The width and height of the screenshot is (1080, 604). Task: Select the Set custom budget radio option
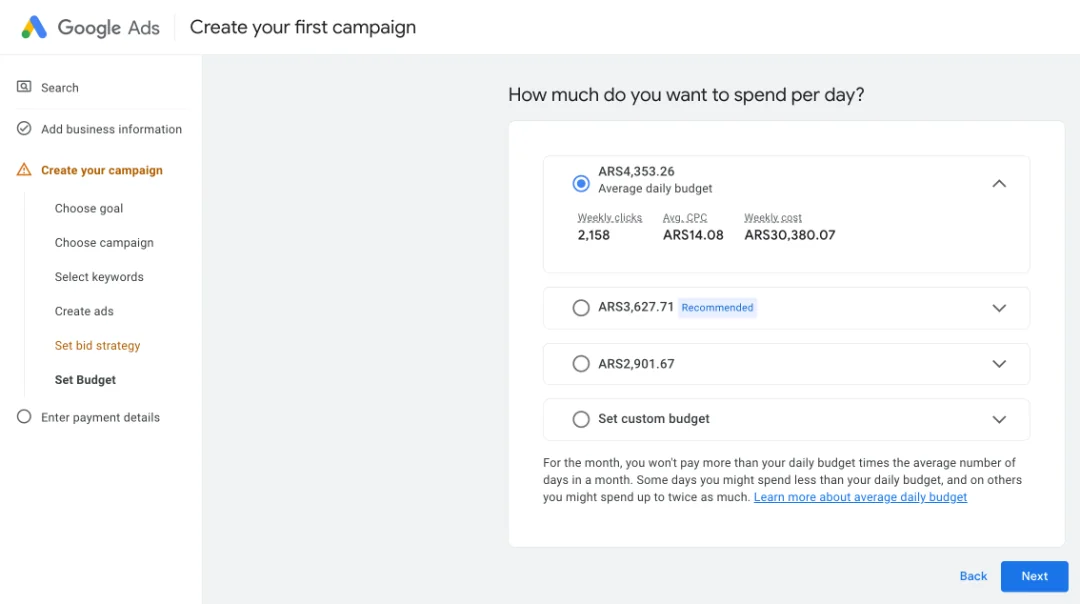(x=581, y=419)
